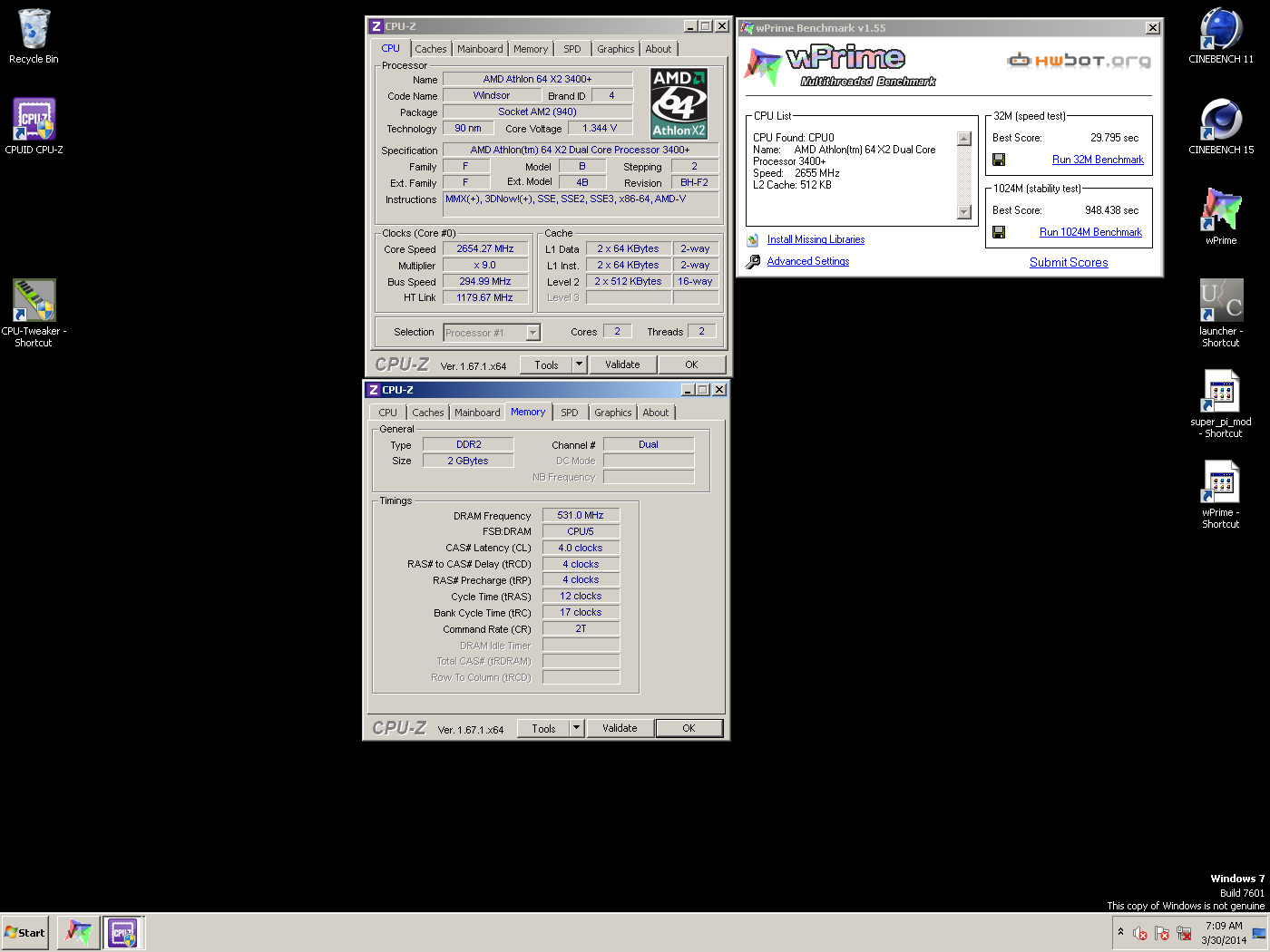1270x952 pixels.
Task: Switch to Memory tab in upper CPU-Z
Action: tap(531, 49)
